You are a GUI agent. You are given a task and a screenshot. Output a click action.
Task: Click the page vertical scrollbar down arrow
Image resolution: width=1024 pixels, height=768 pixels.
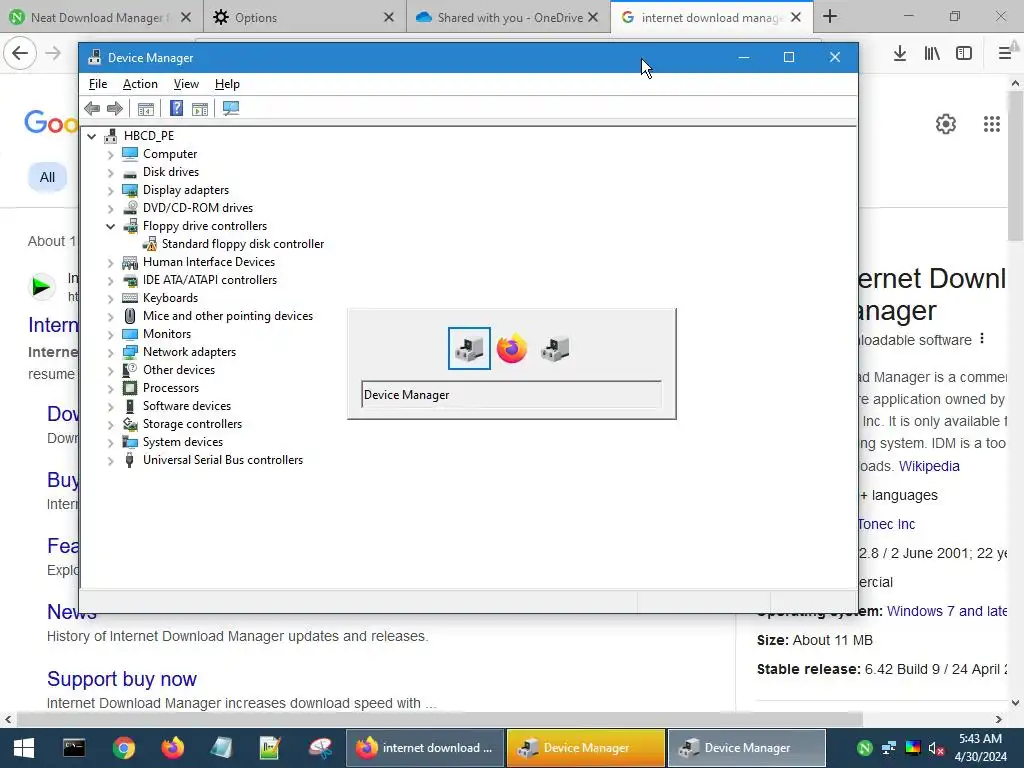point(1015,703)
